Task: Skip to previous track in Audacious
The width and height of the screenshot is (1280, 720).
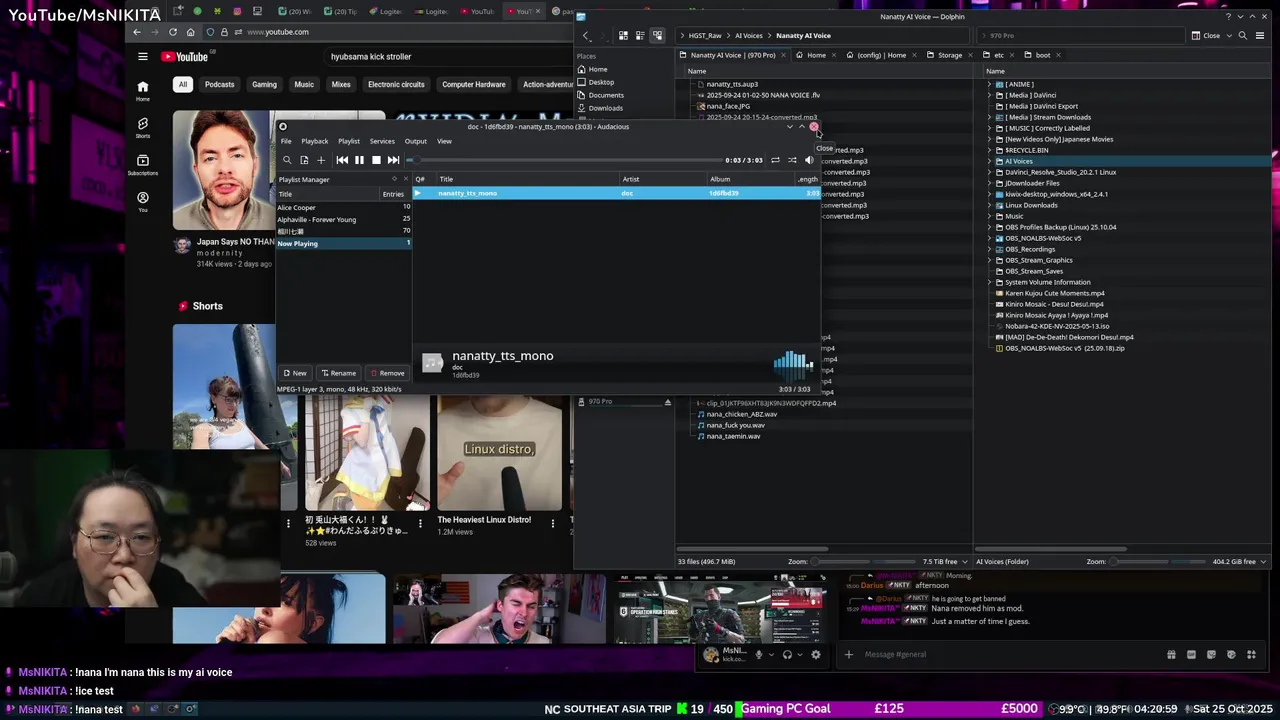Action: coord(342,160)
